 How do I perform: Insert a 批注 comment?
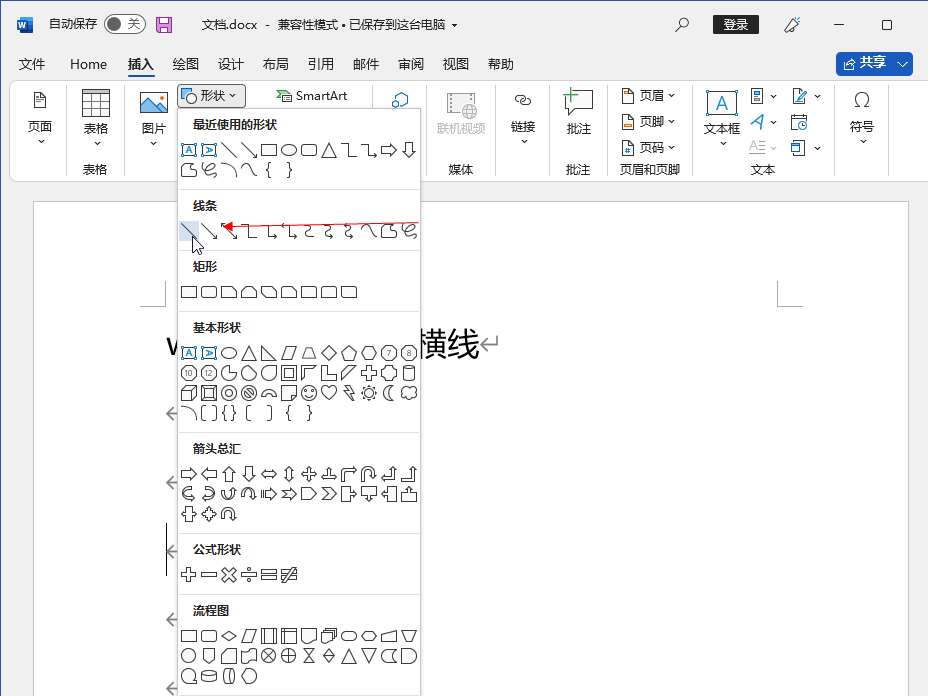click(578, 112)
